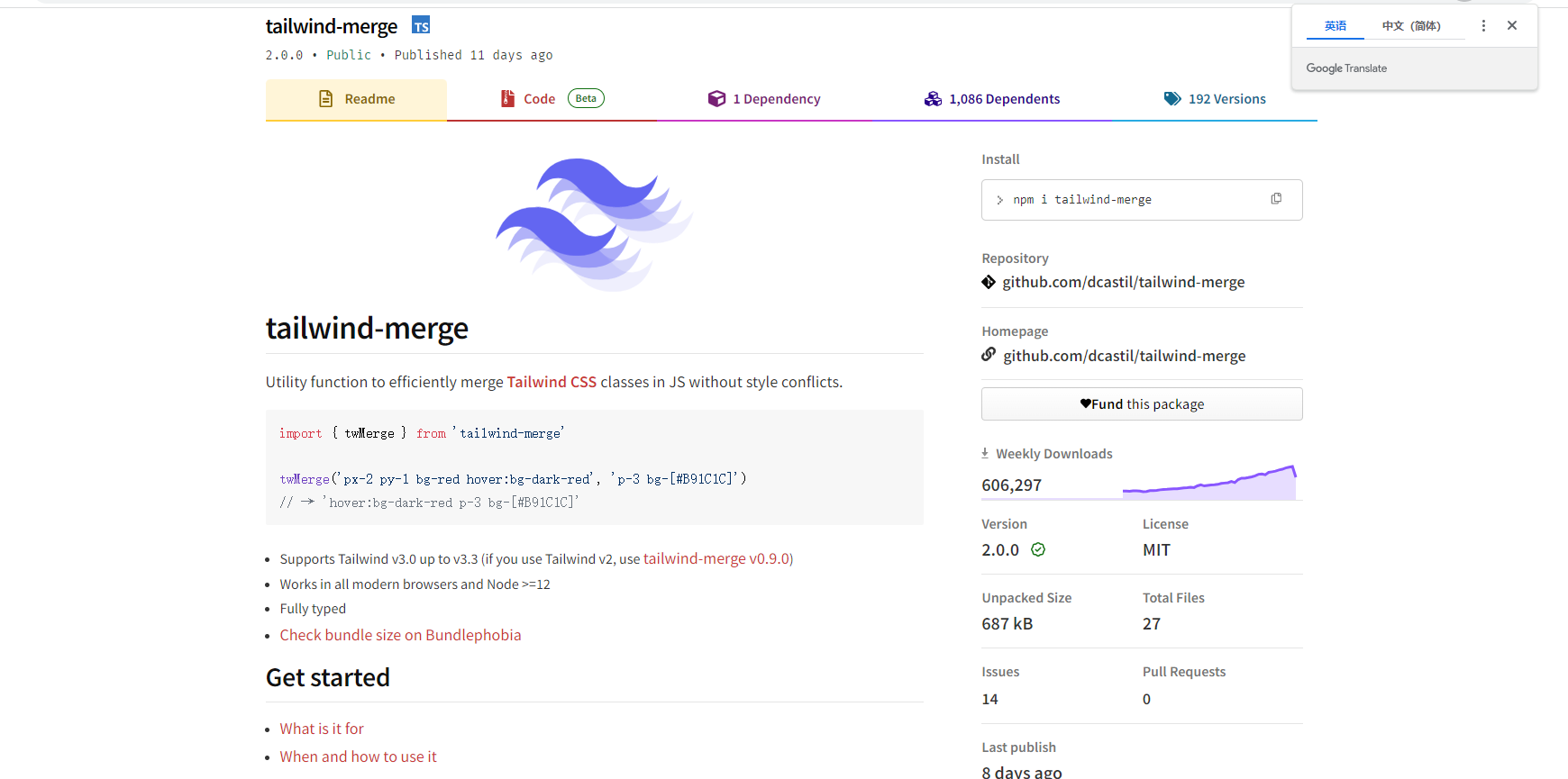Click the Issues count 14
Image resolution: width=1568 pixels, height=779 pixels.
989,699
